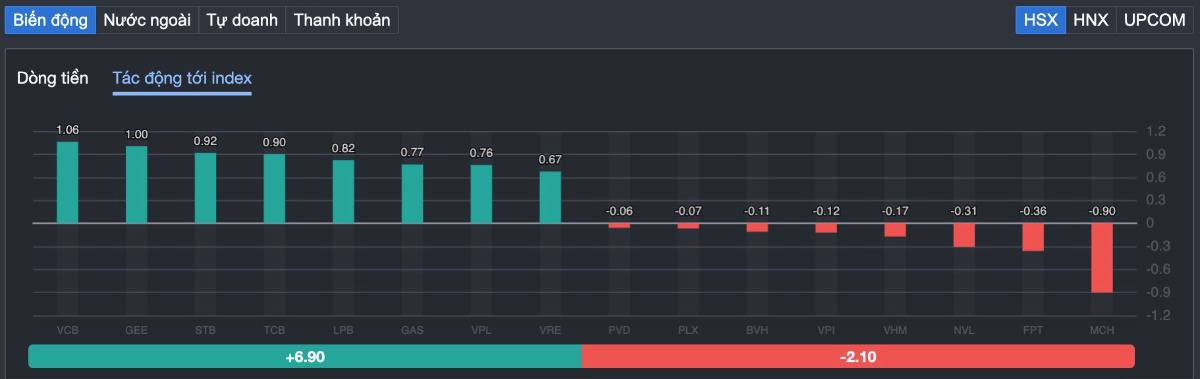The width and height of the screenshot is (1200, 379).
Task: Click the VPL ticker label
Action: [x=481, y=330]
